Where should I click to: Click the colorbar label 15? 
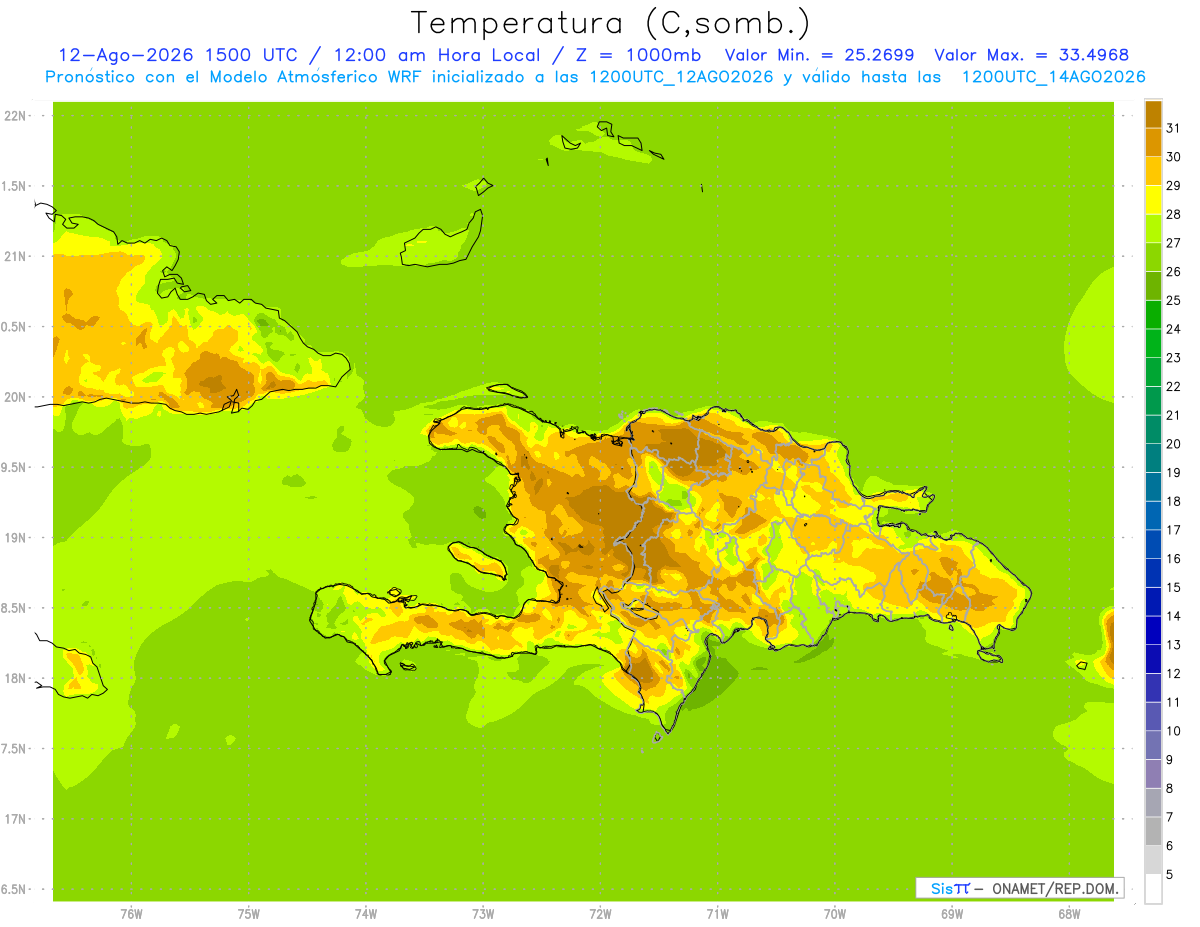[1173, 587]
